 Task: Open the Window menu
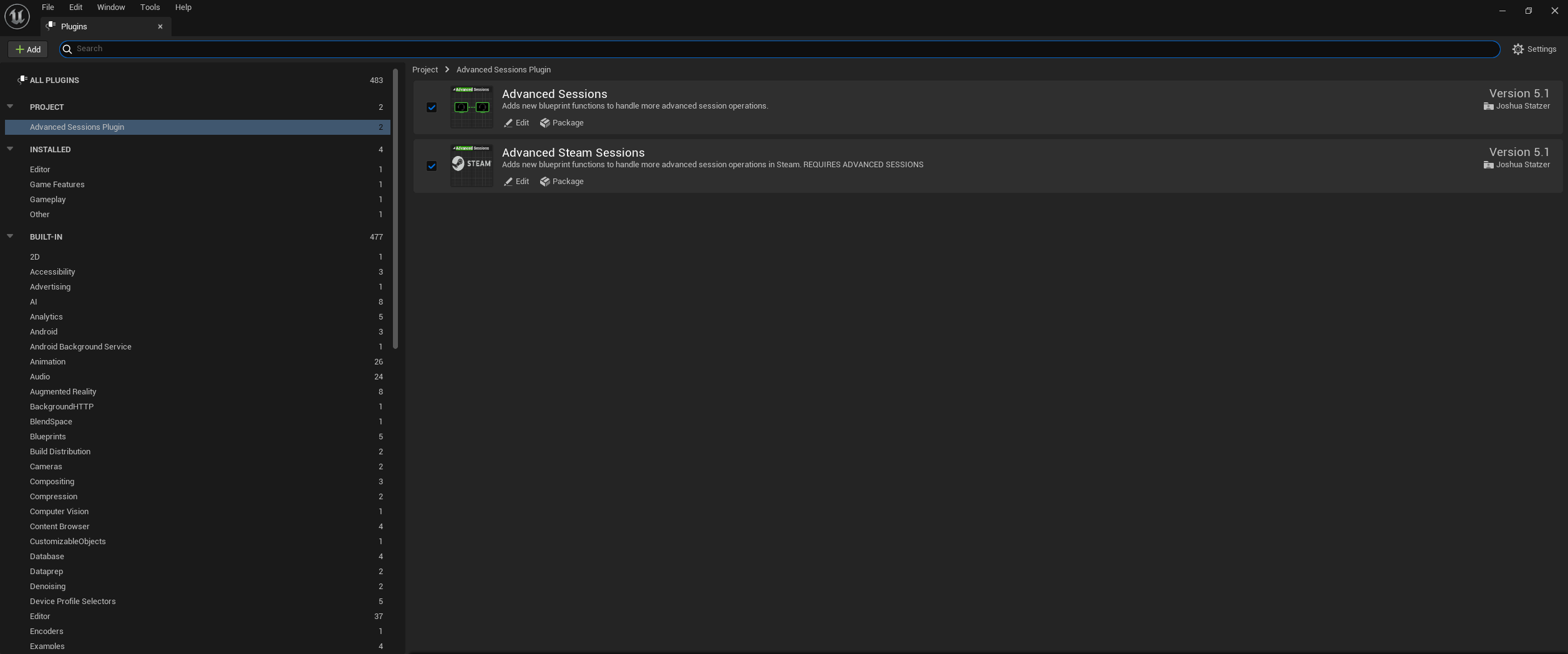click(111, 7)
